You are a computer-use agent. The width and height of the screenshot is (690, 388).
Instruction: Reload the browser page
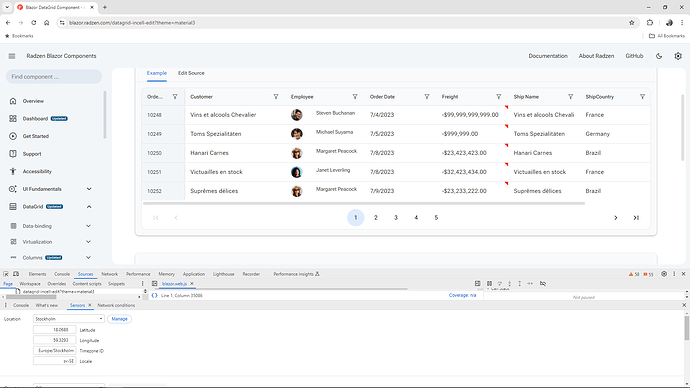pos(33,23)
